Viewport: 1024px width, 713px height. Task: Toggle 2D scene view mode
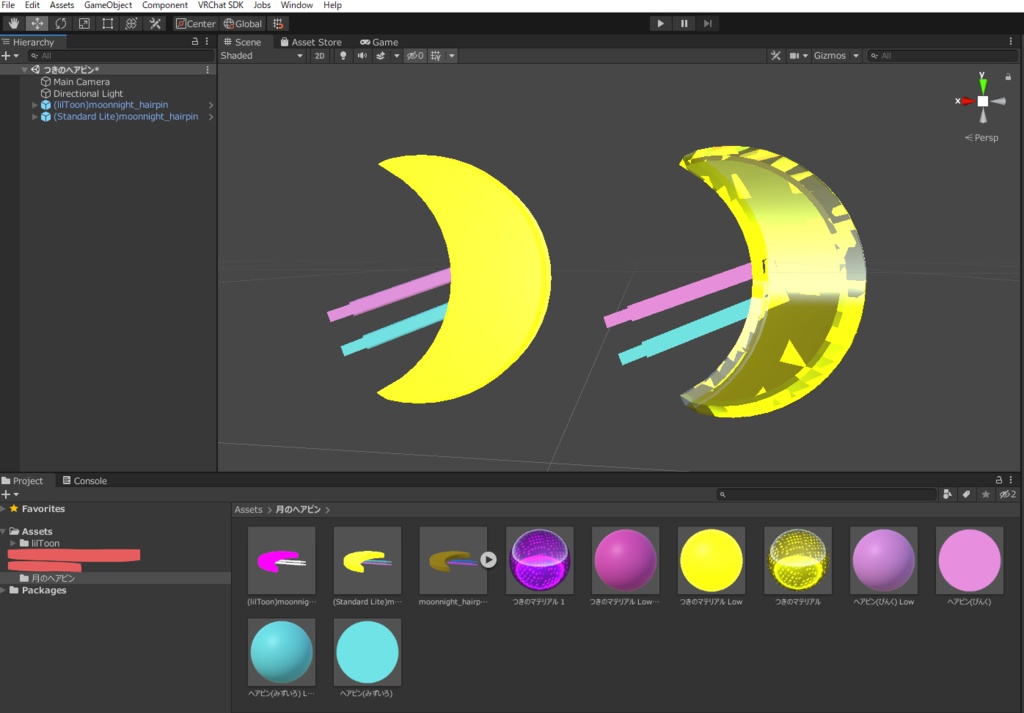click(x=319, y=55)
